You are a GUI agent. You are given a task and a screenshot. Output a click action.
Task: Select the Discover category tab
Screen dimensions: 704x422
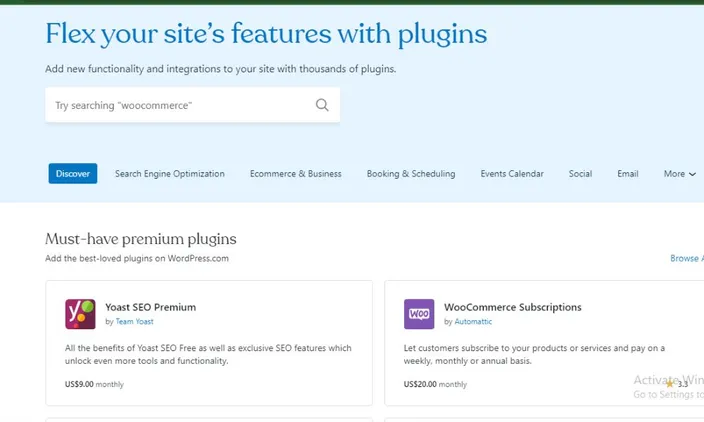point(73,174)
